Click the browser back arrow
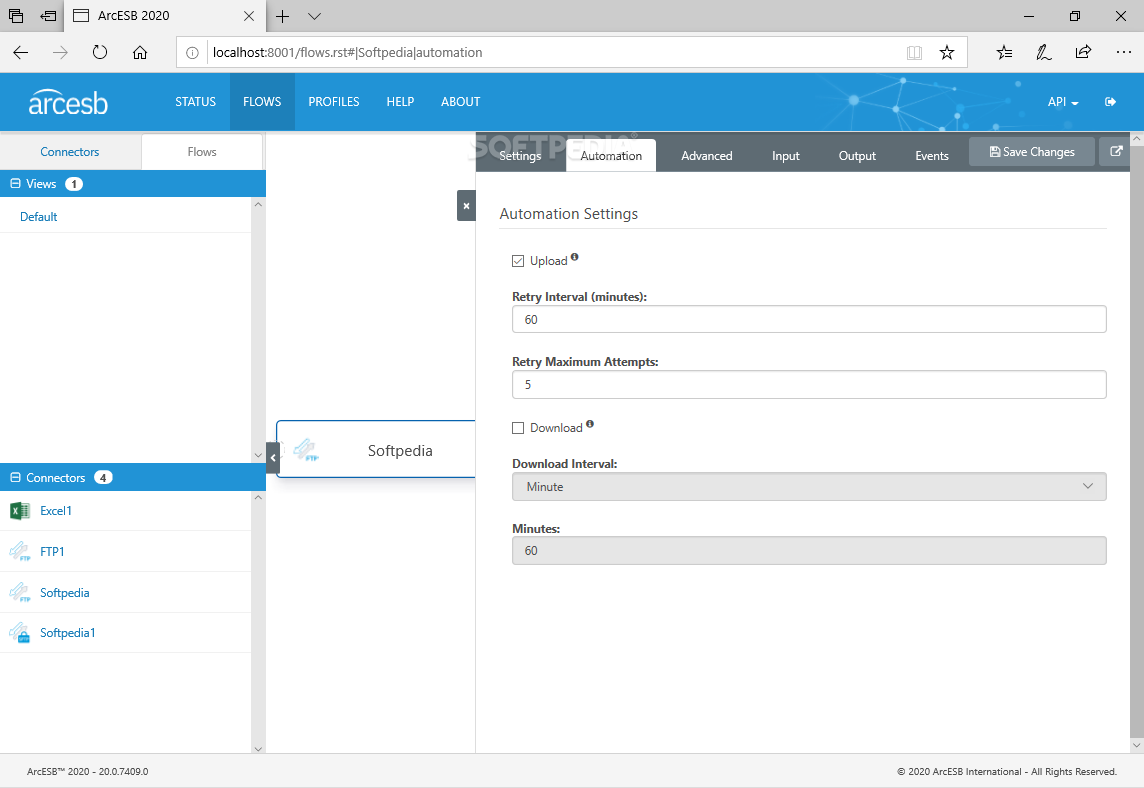Viewport: 1144px width, 788px height. [20, 53]
